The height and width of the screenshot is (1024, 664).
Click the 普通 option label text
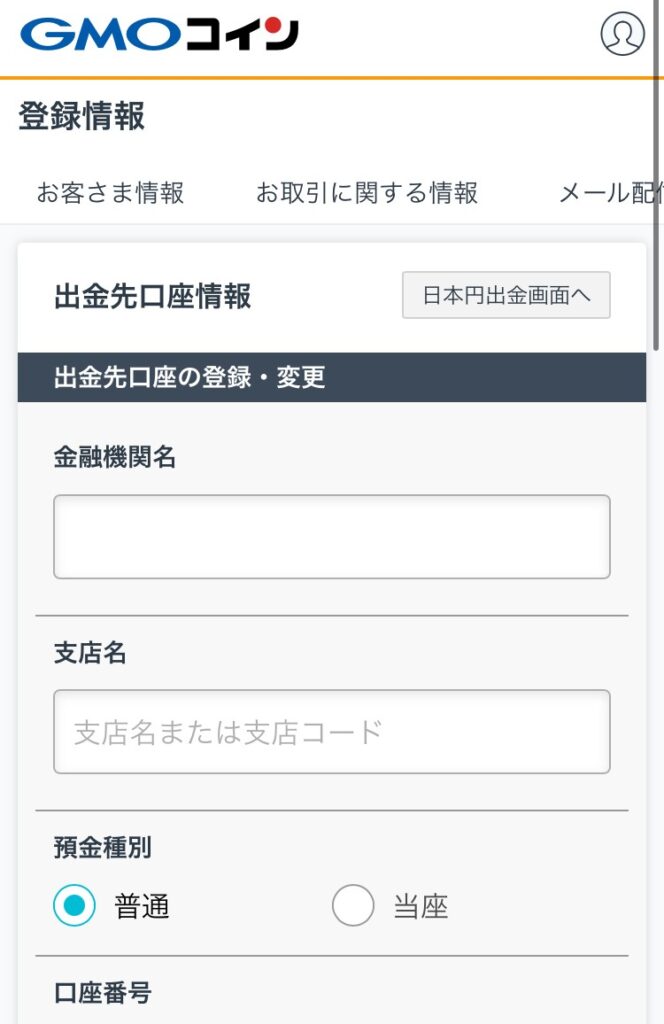tap(142, 907)
